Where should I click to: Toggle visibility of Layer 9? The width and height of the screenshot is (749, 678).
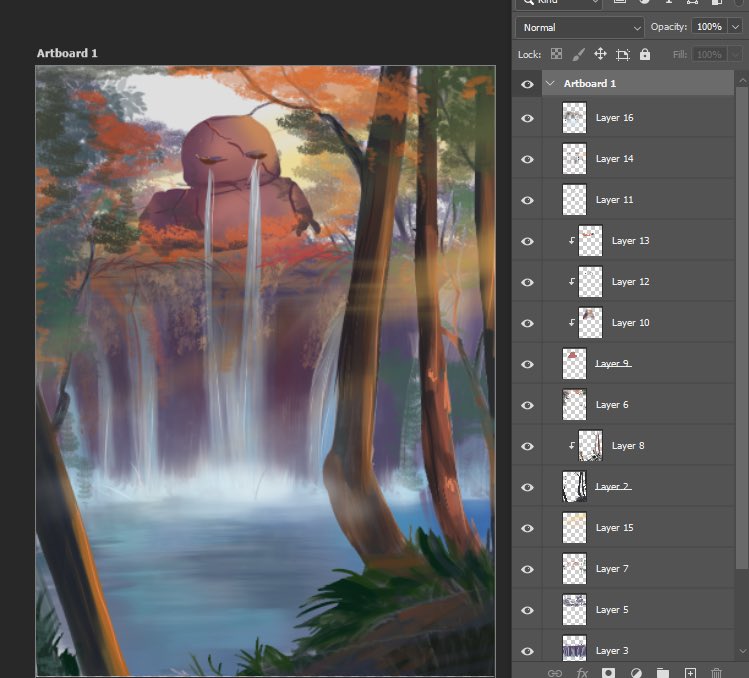tap(527, 365)
